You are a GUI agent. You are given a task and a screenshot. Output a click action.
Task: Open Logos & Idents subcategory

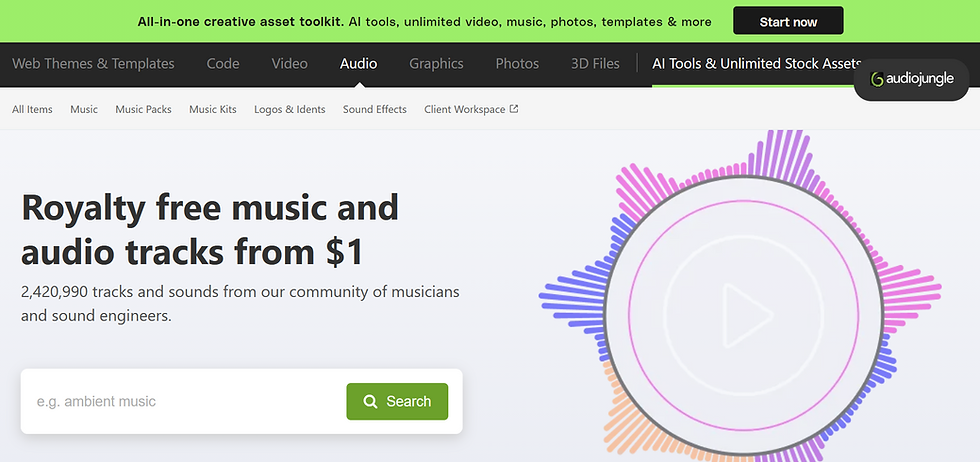(289, 109)
